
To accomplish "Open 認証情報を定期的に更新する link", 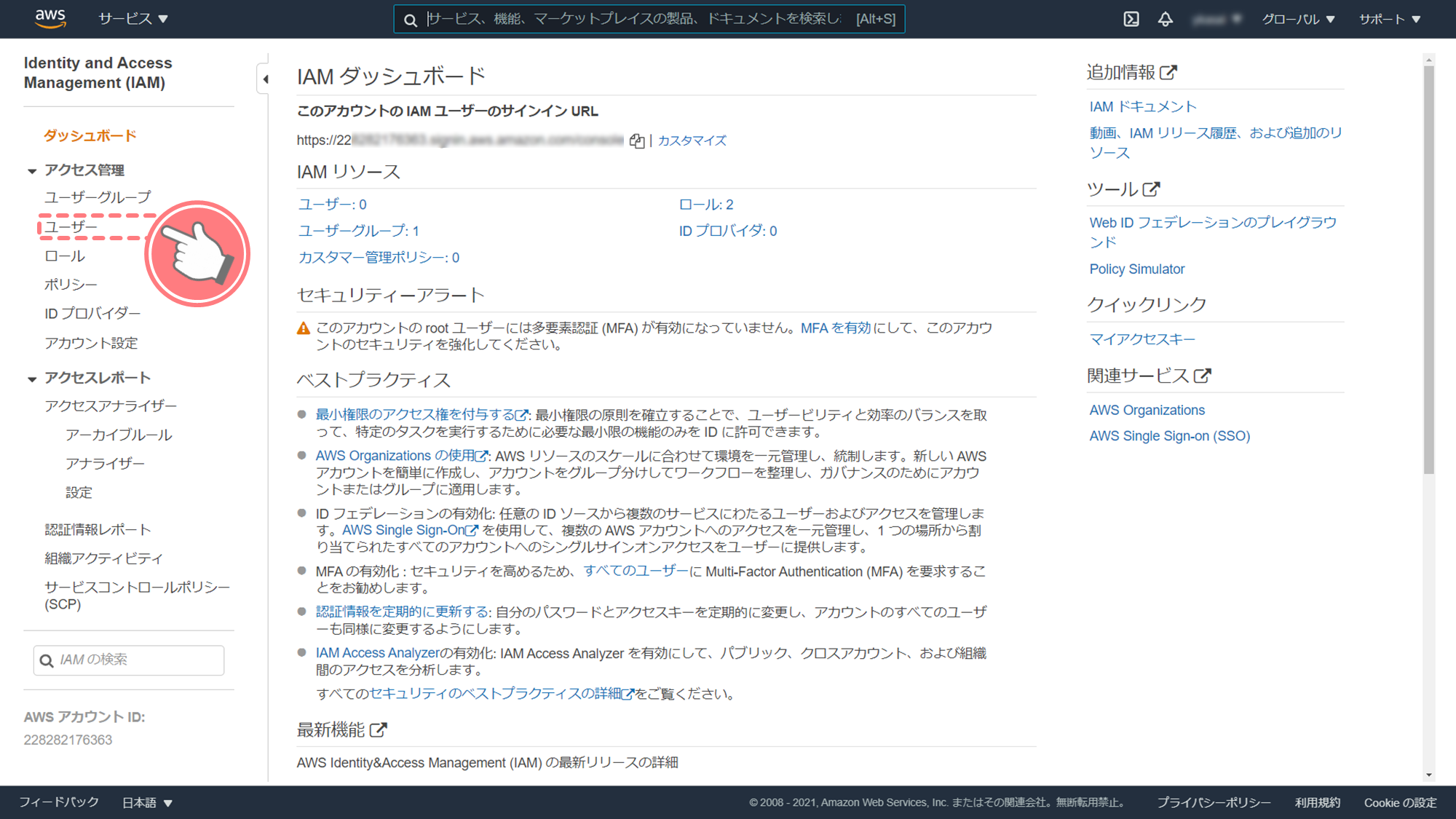I will coord(403,612).
